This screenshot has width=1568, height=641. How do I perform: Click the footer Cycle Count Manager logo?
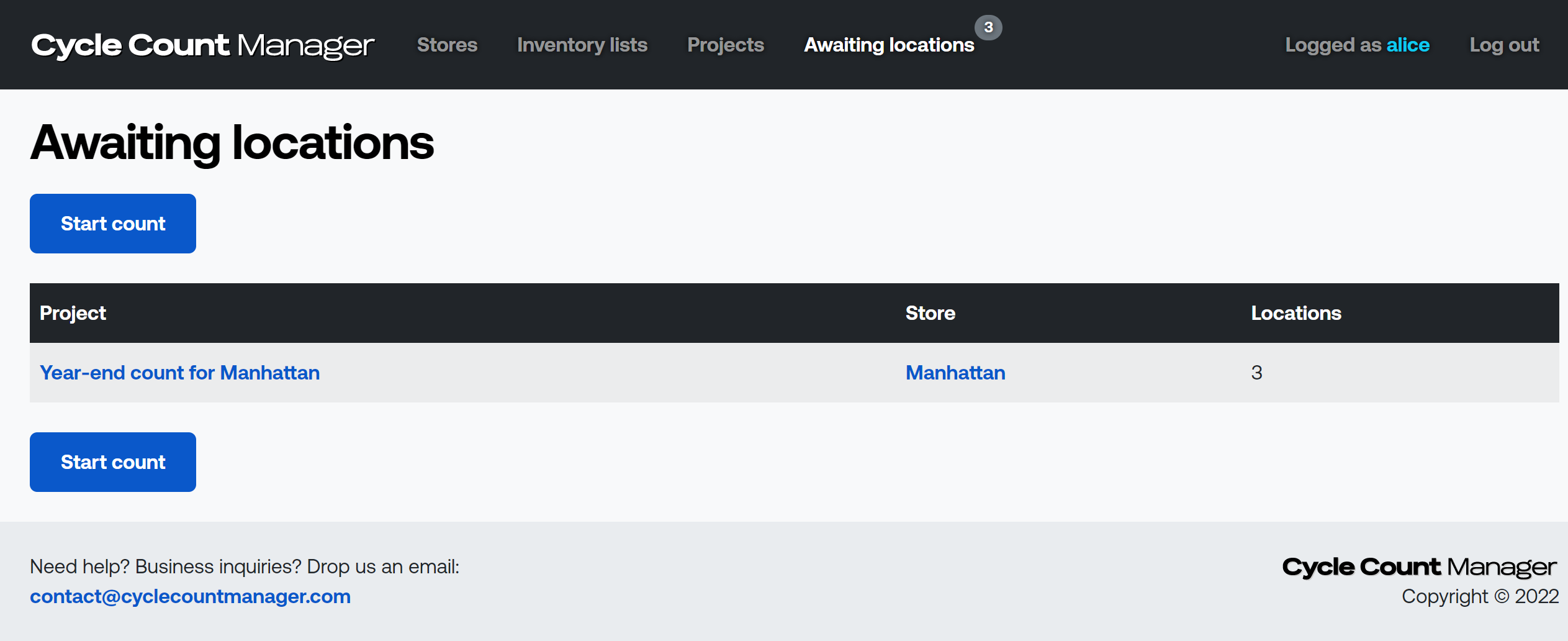coord(1420,566)
